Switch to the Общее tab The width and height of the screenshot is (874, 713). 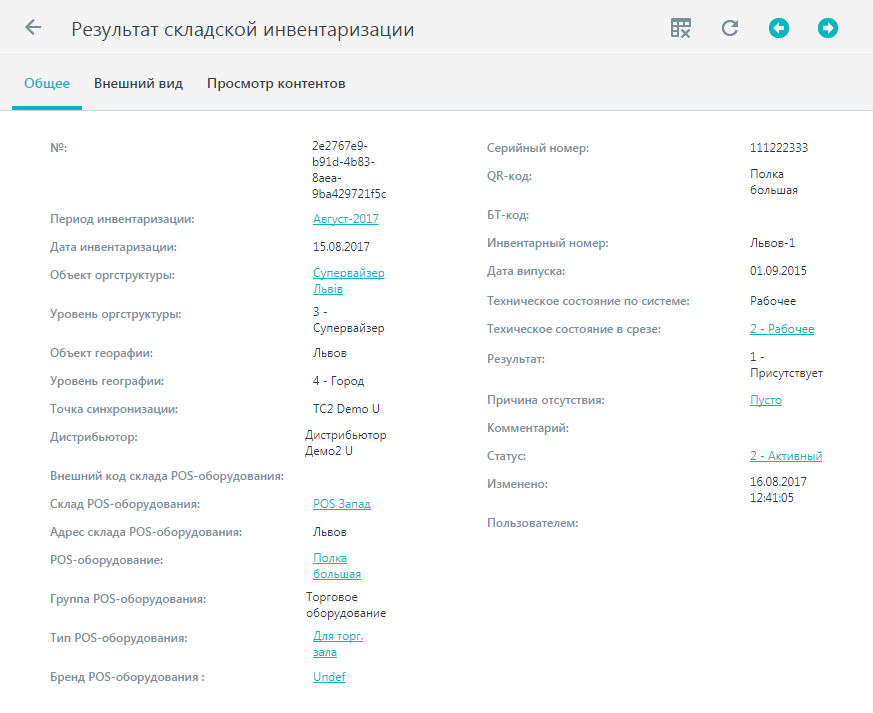(47, 84)
